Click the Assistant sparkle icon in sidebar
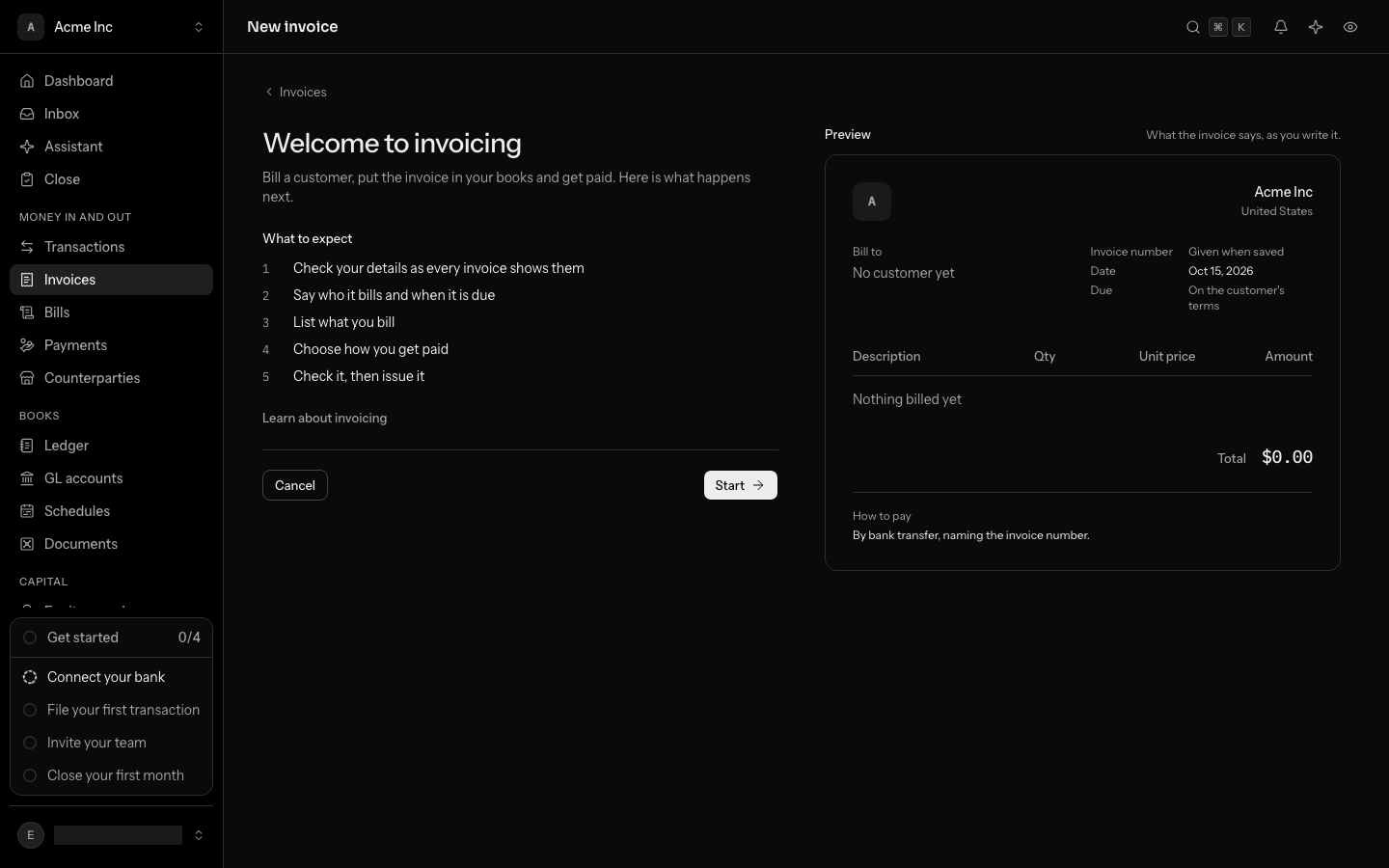 [x=27, y=147]
